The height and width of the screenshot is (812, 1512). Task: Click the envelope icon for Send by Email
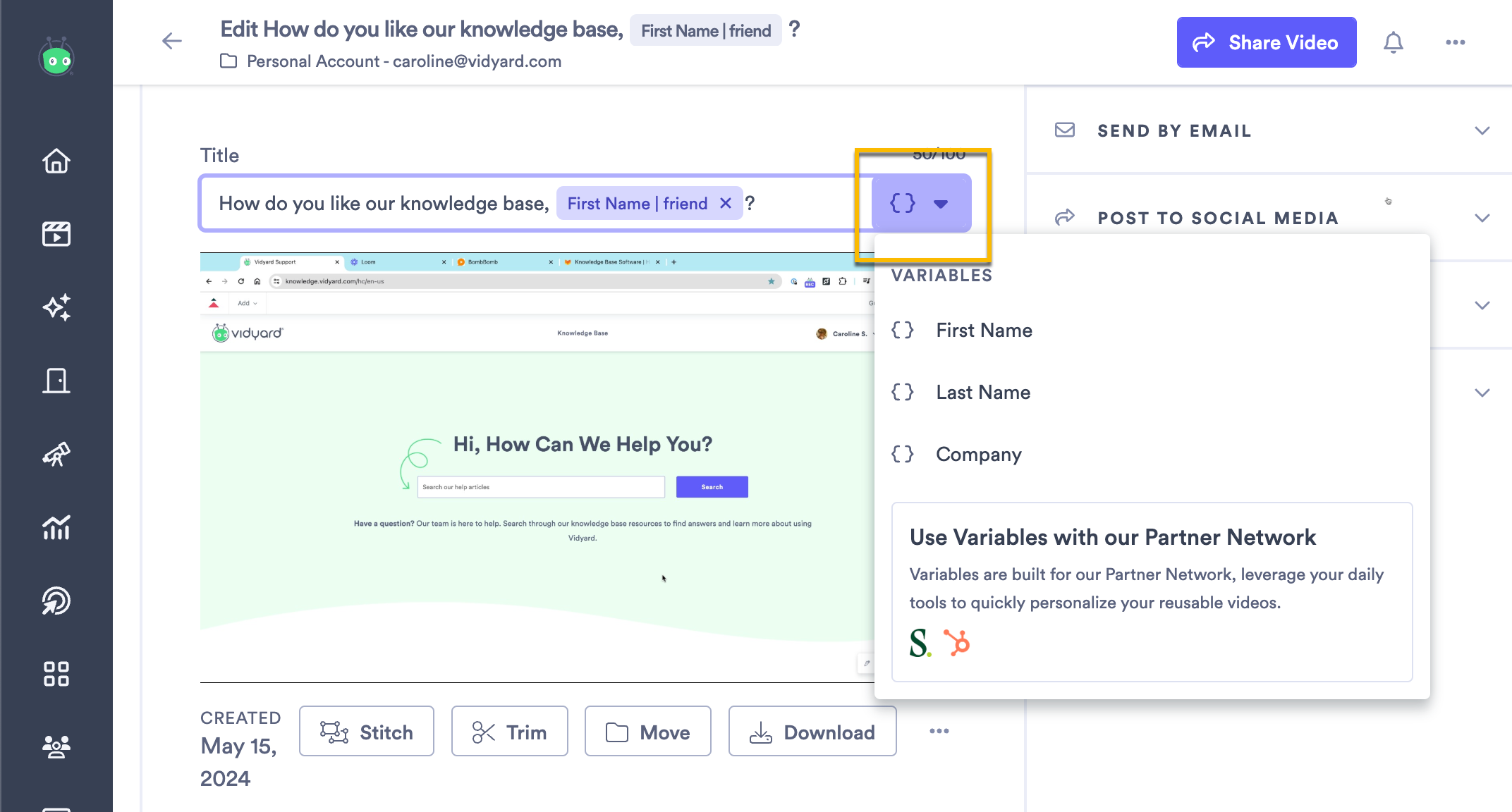click(1065, 130)
